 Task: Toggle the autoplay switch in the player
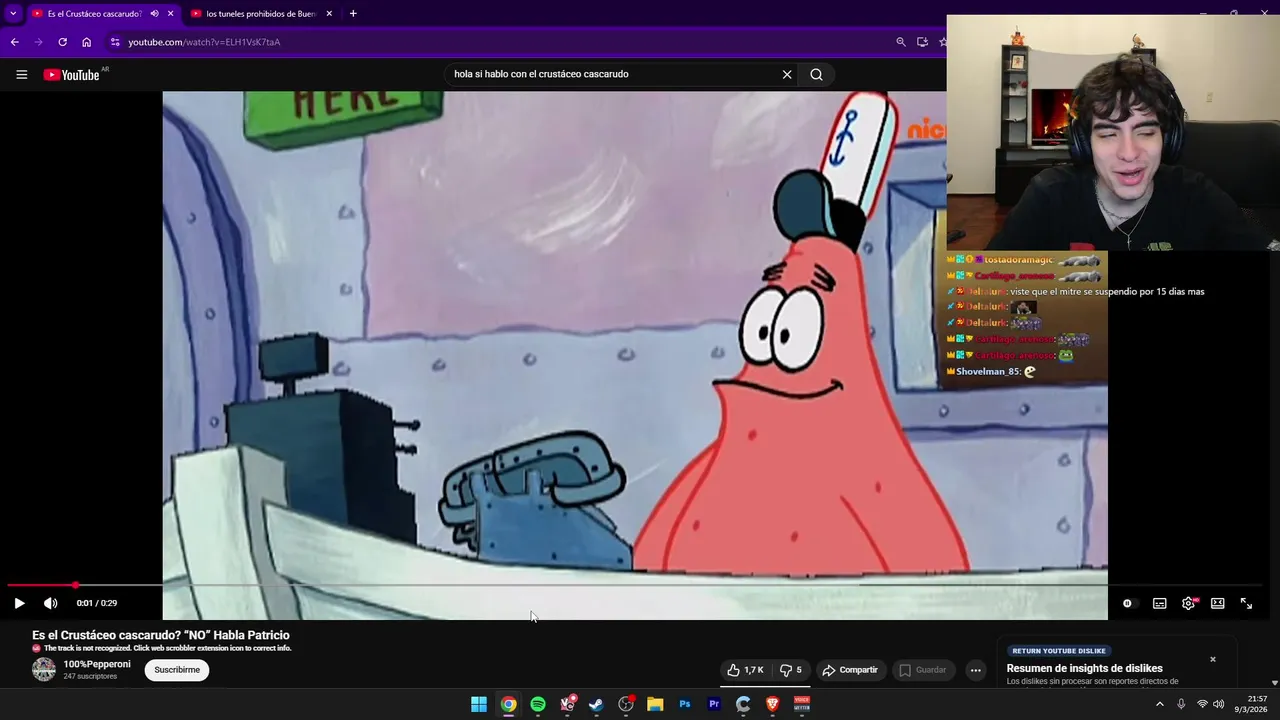pyautogui.click(x=1127, y=603)
